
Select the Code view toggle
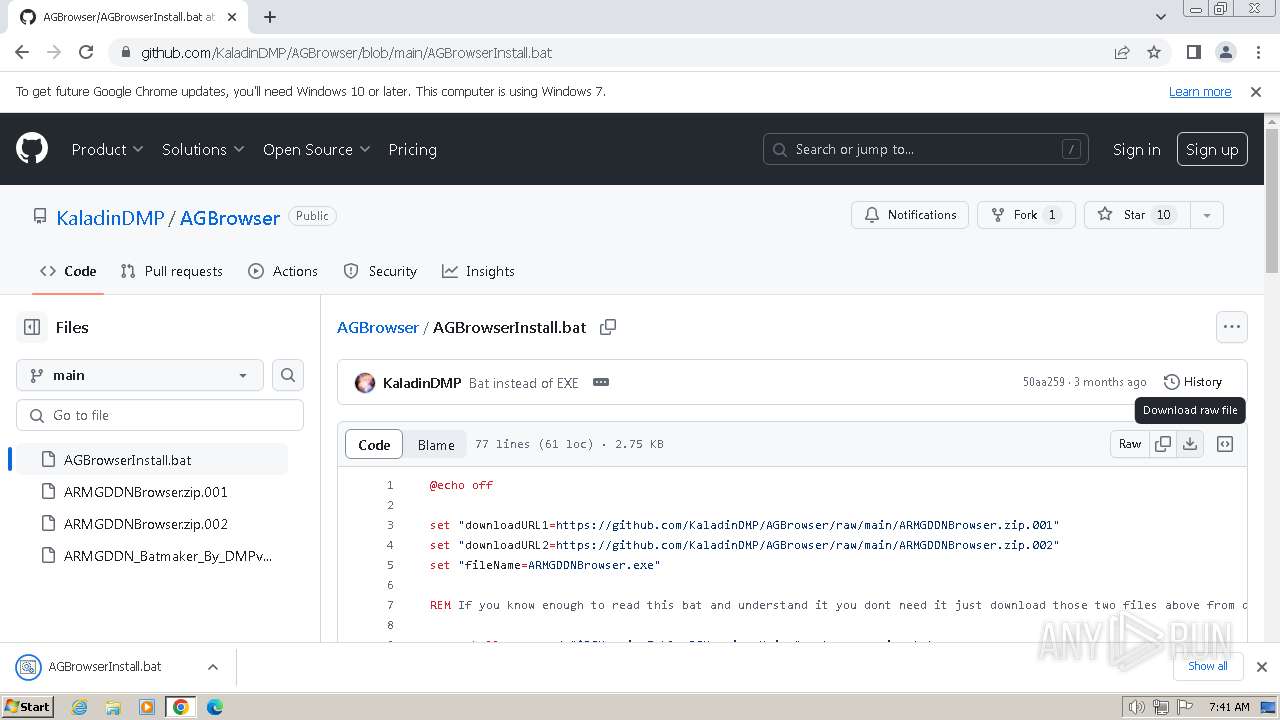click(374, 445)
